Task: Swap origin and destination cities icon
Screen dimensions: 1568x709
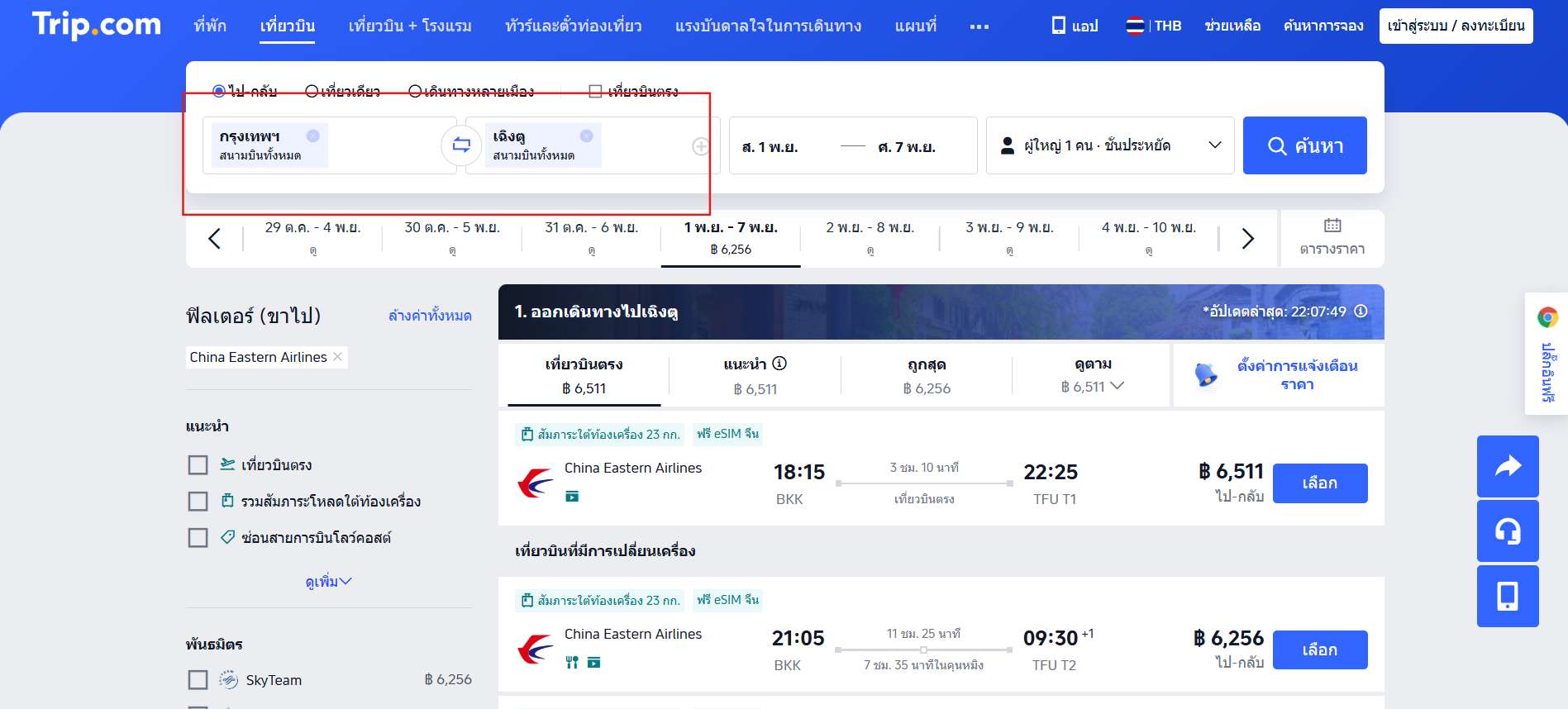Action: coord(461,145)
